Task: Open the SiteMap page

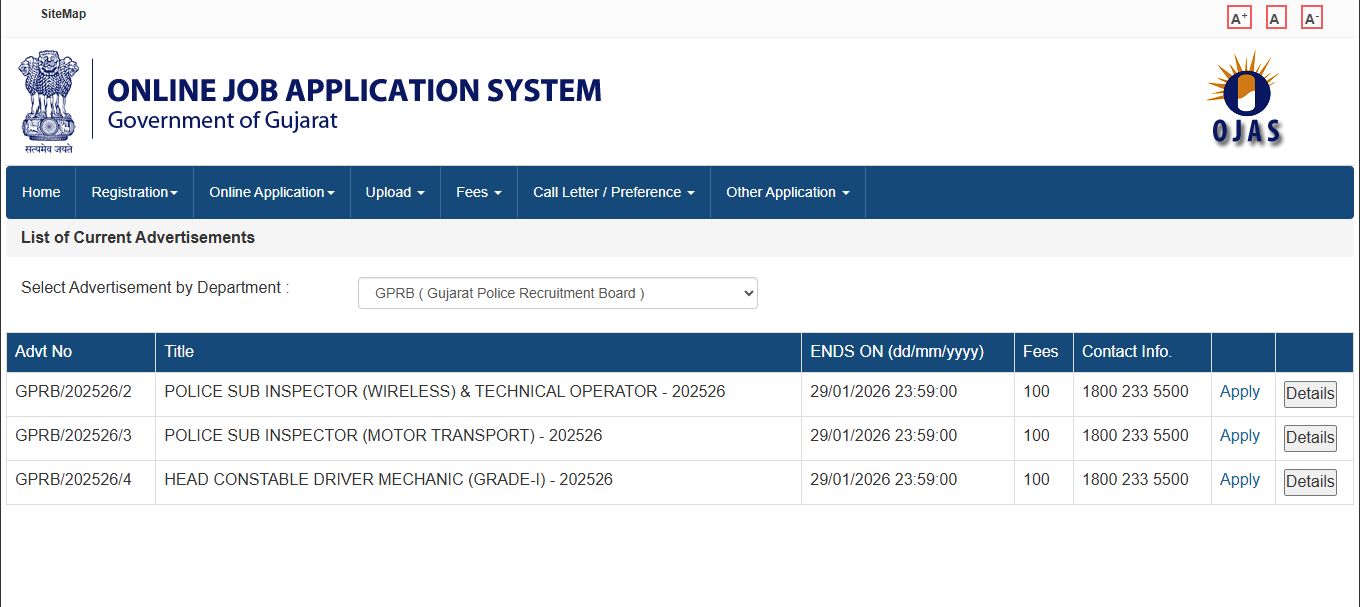Action: click(64, 13)
